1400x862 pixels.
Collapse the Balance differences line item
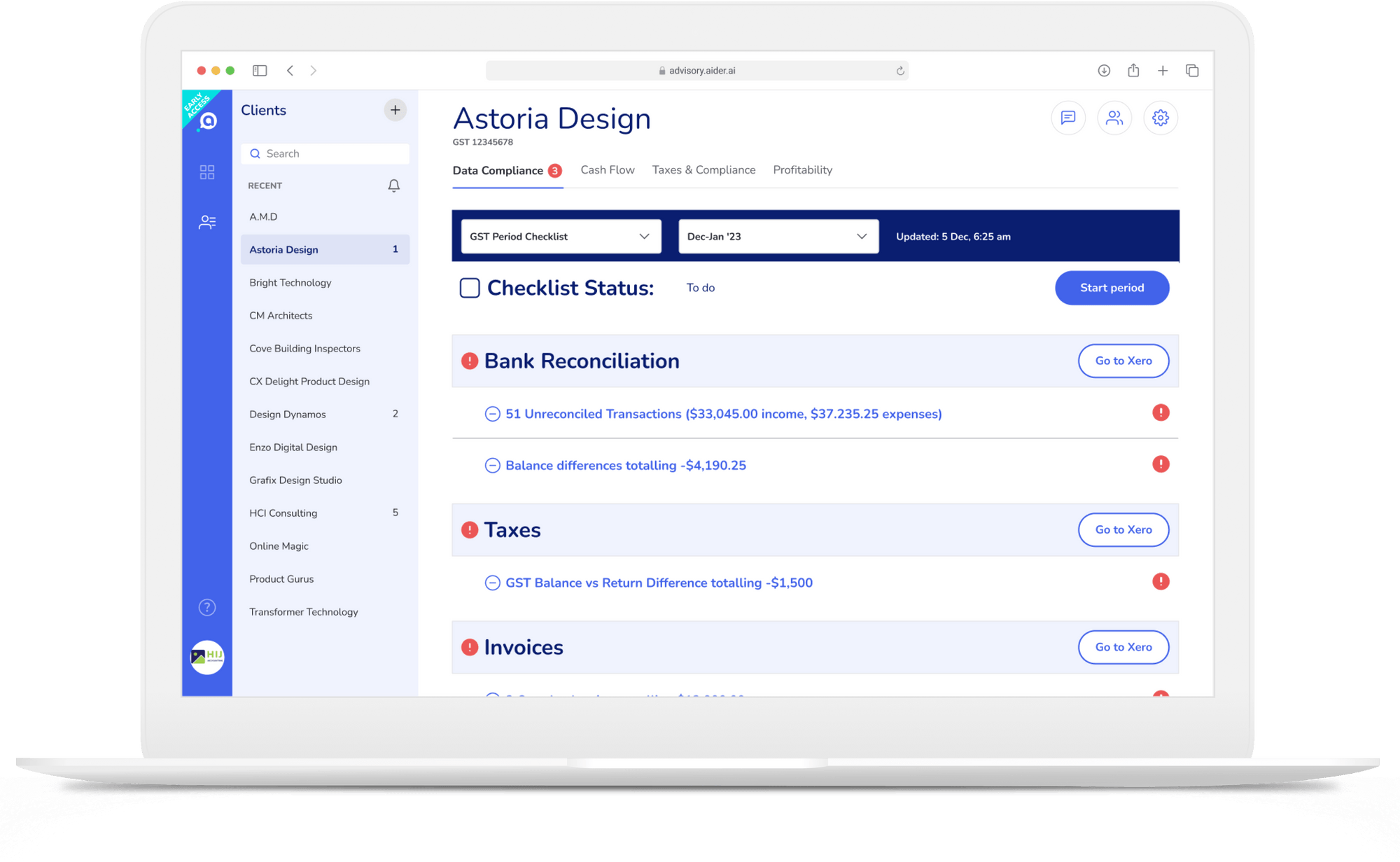(x=492, y=465)
